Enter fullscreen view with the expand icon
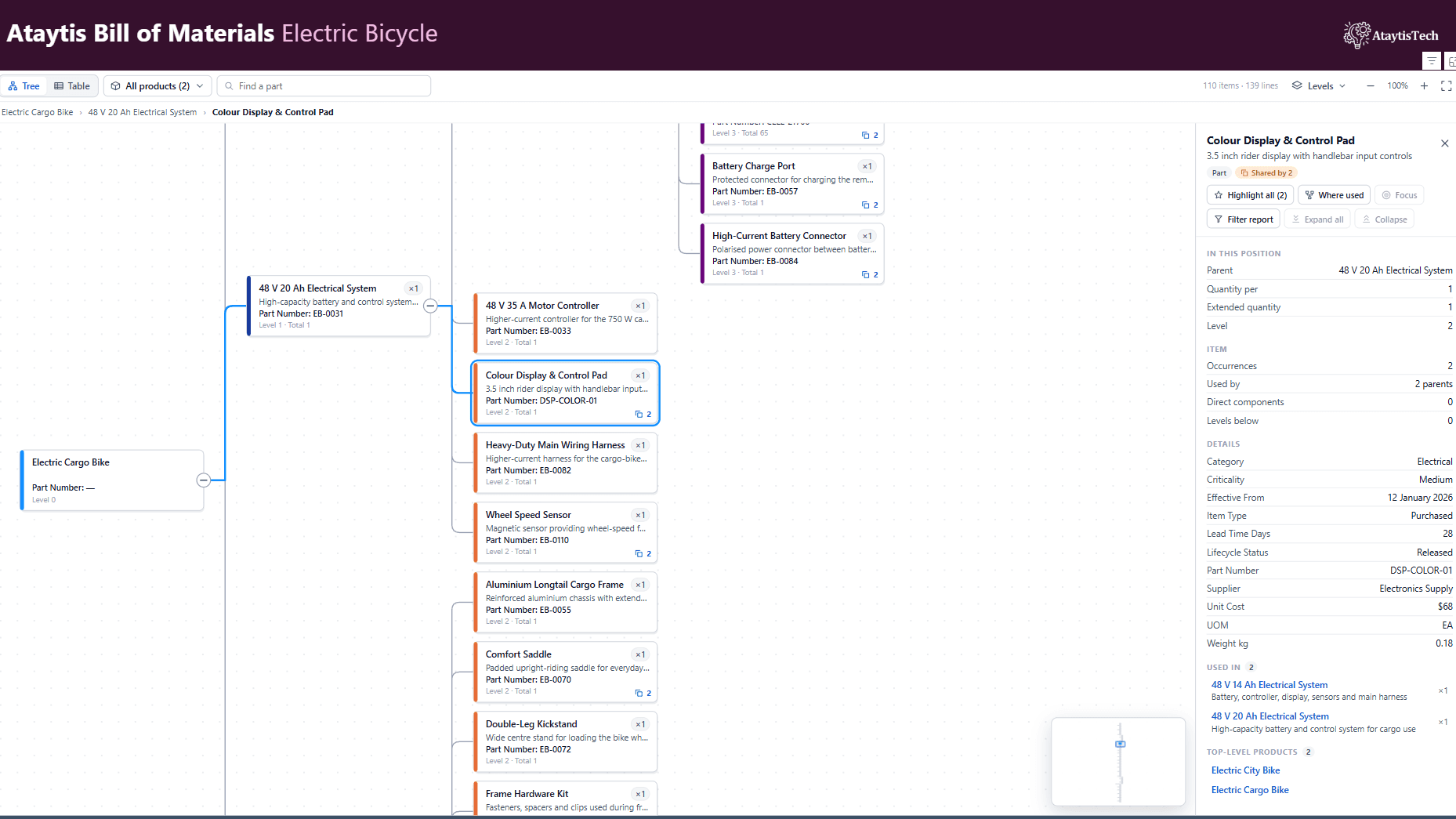Image resolution: width=1456 pixels, height=819 pixels. (x=1447, y=86)
